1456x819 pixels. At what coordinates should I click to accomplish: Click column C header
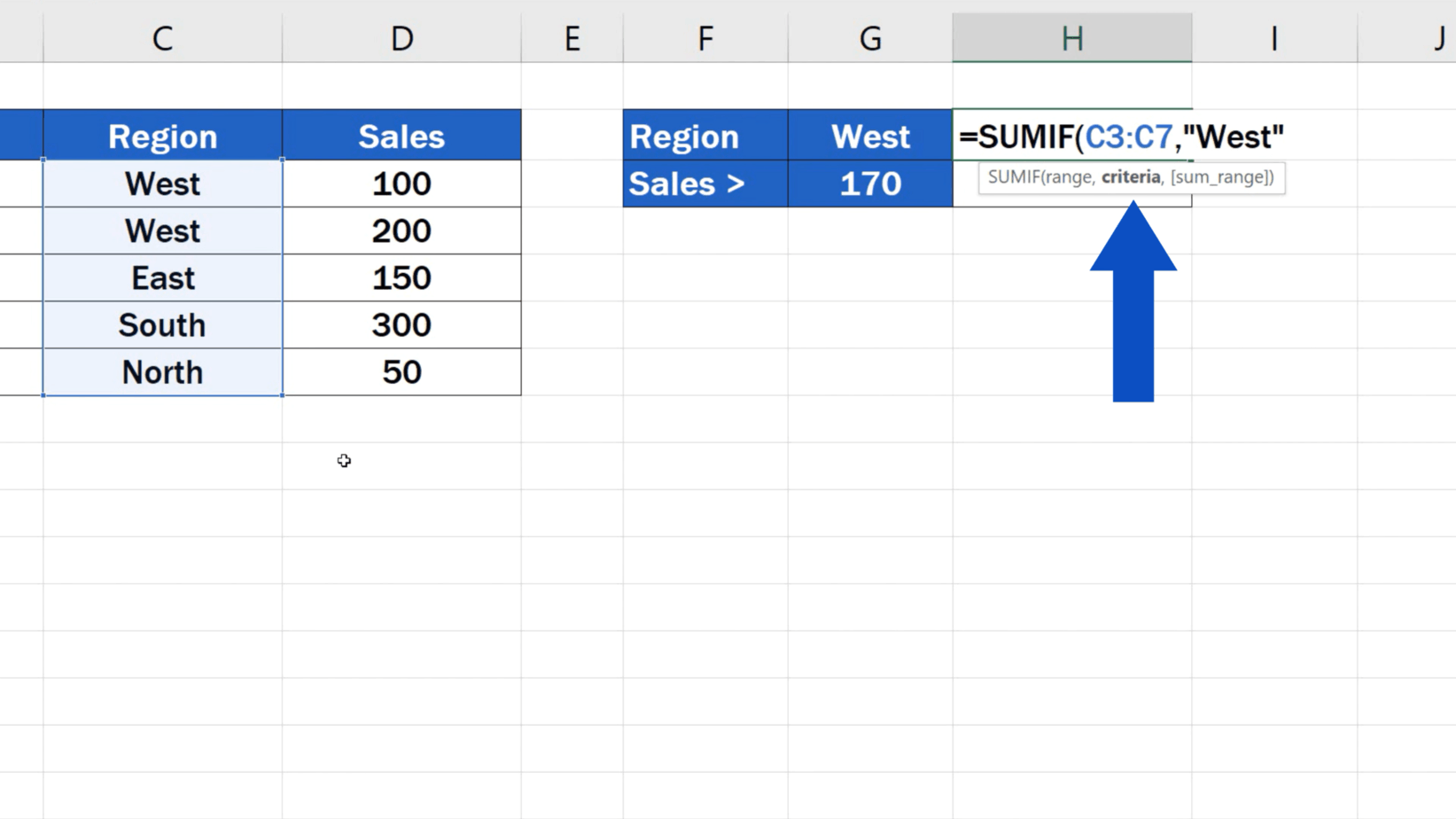[162, 38]
